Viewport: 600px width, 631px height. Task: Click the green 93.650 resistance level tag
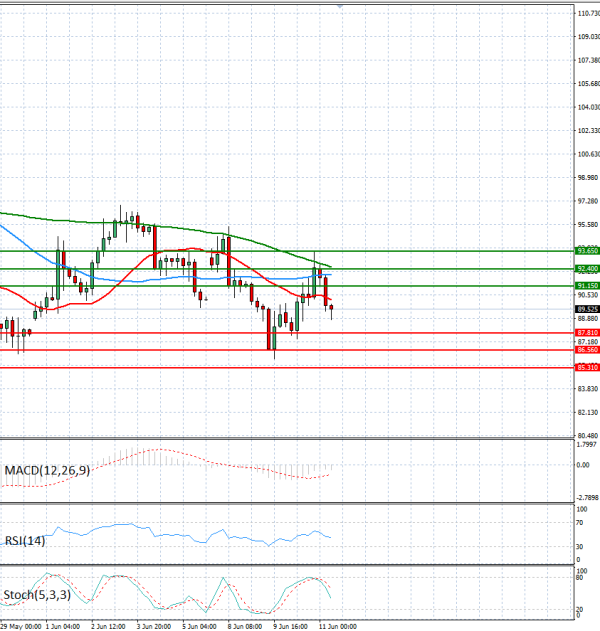[587, 251]
